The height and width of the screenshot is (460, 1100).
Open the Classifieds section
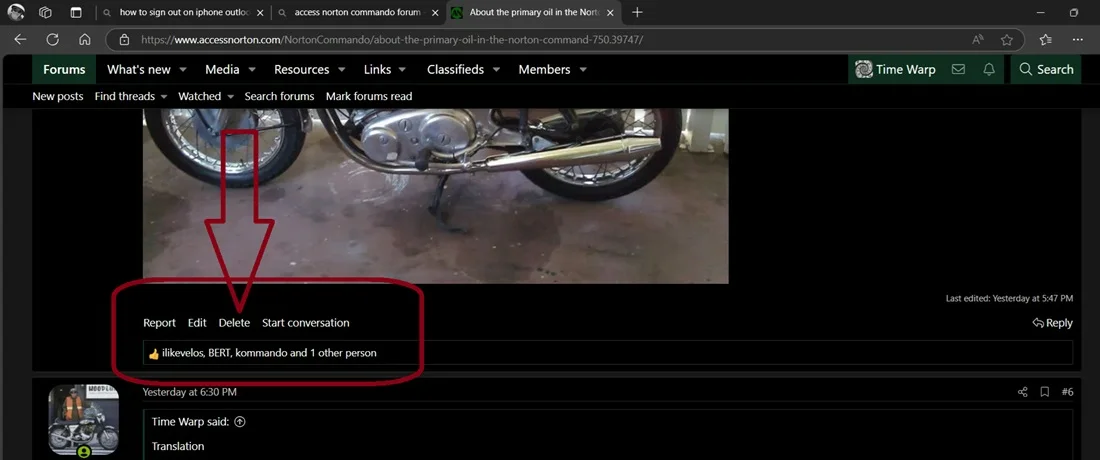(x=455, y=69)
